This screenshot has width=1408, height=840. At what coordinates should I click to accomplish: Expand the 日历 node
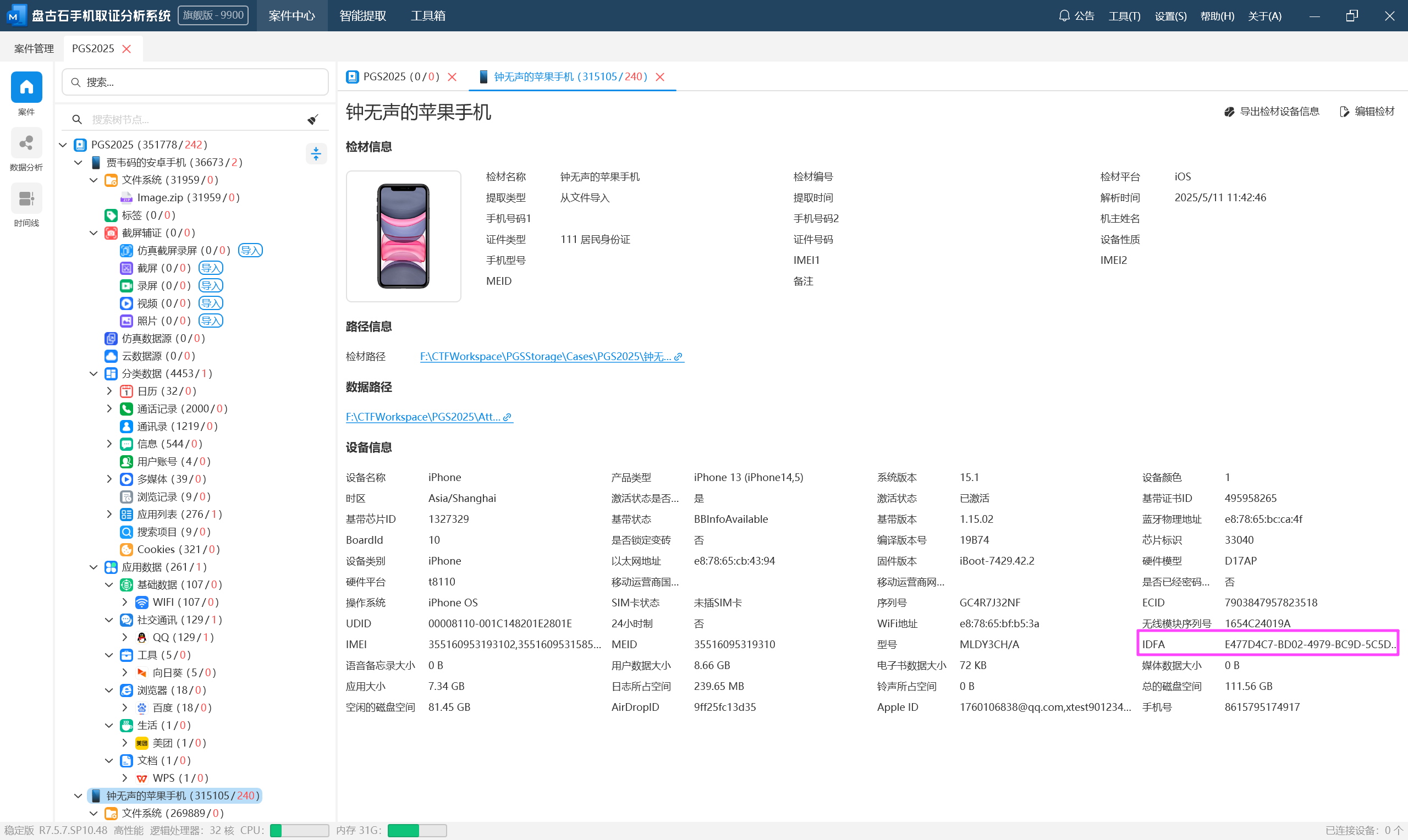(109, 391)
